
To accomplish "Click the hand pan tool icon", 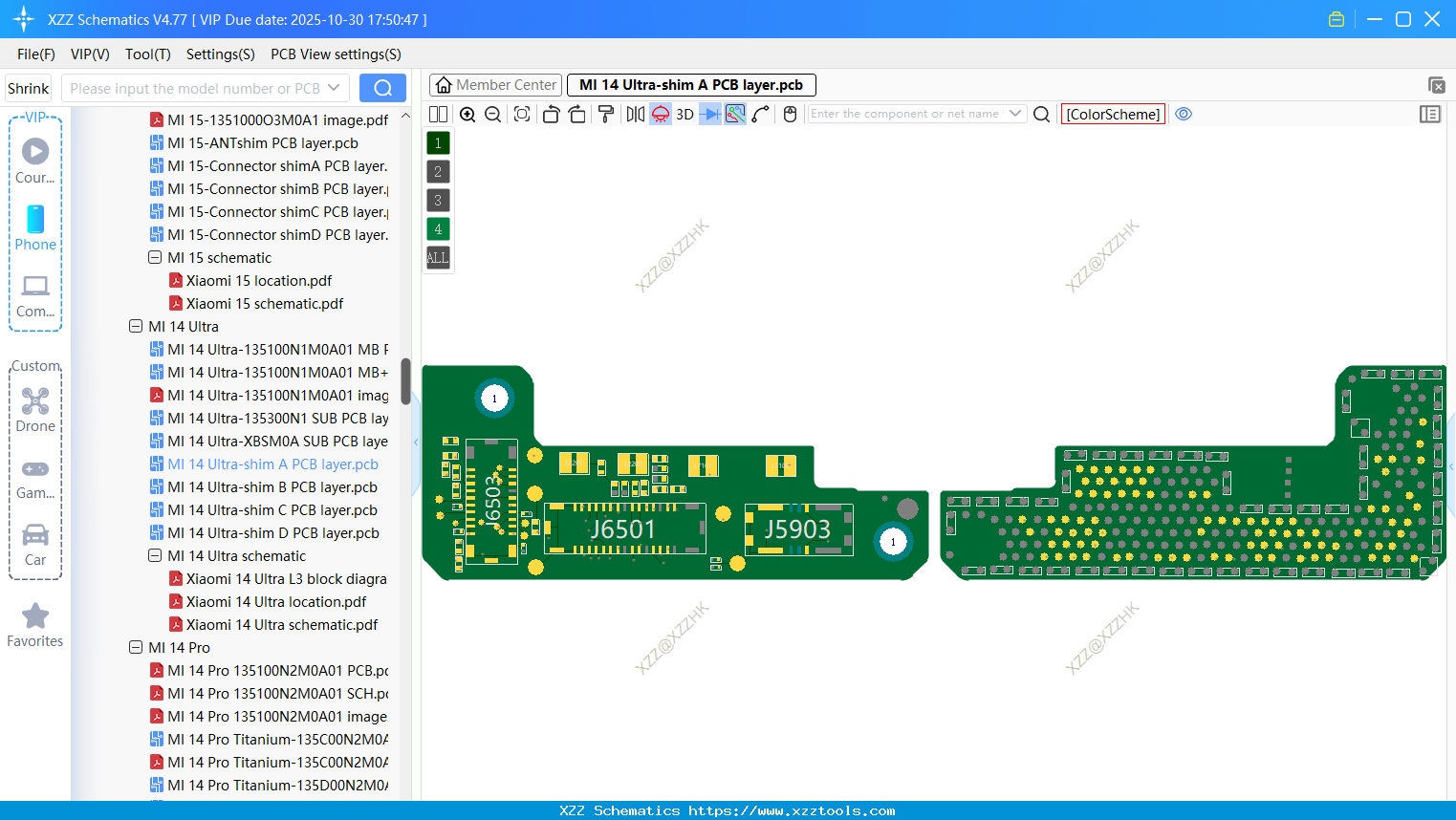I will [x=789, y=114].
